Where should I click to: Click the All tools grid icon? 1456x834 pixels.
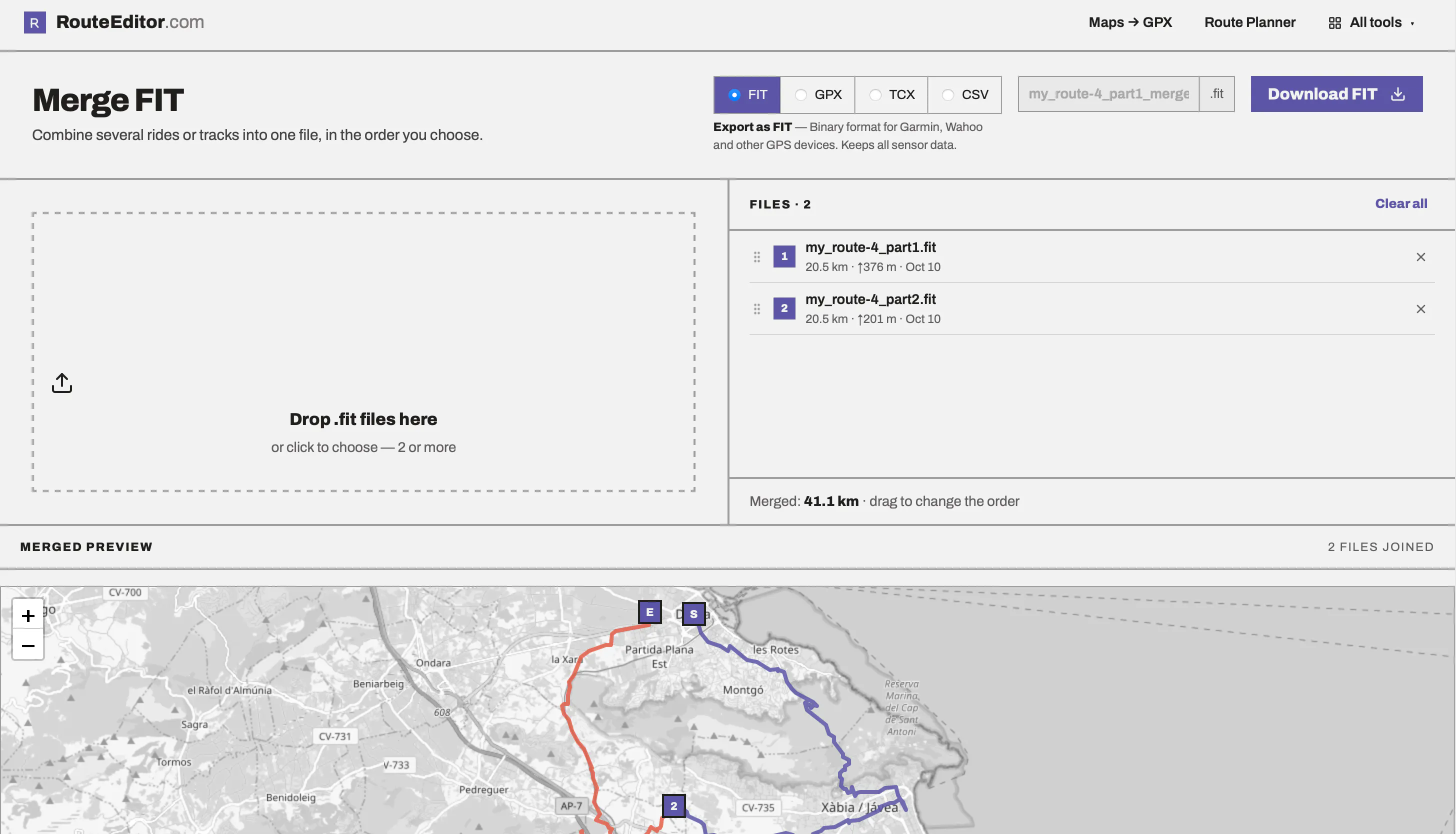pos(1334,23)
